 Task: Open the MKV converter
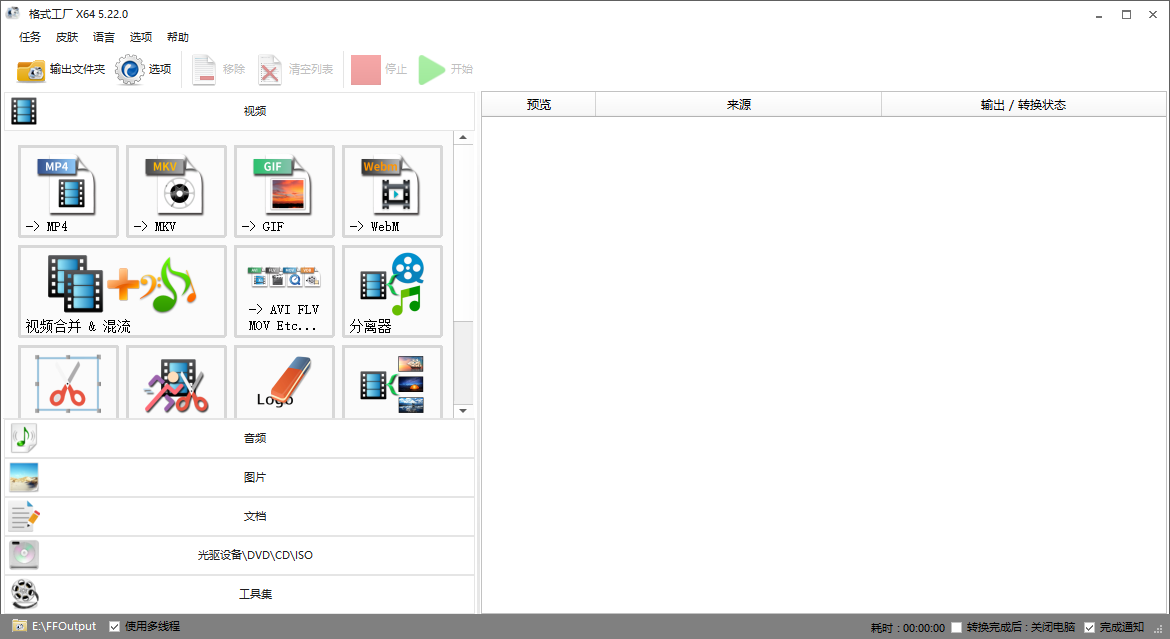(x=175, y=191)
